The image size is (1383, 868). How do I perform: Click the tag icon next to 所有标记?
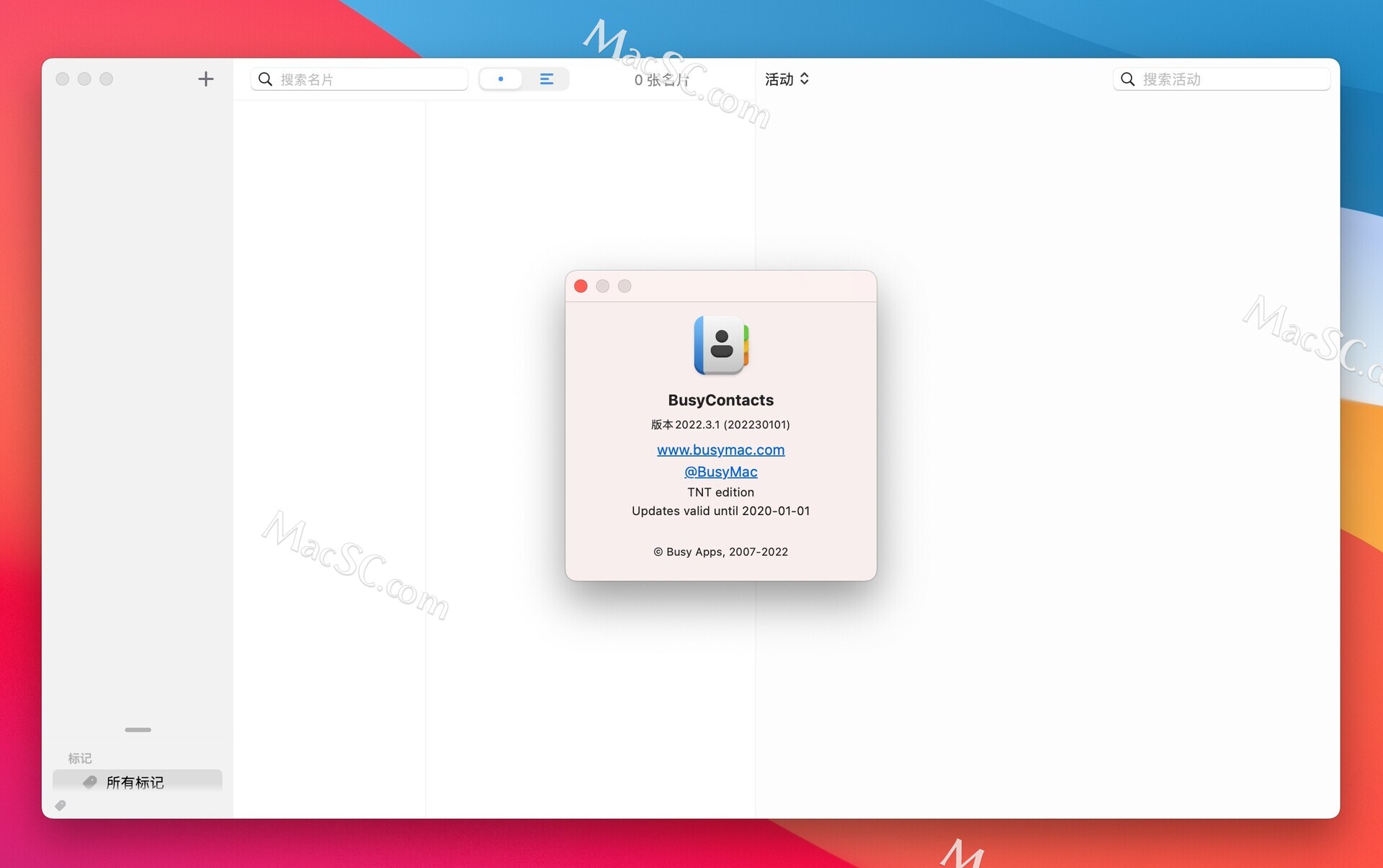click(x=90, y=782)
